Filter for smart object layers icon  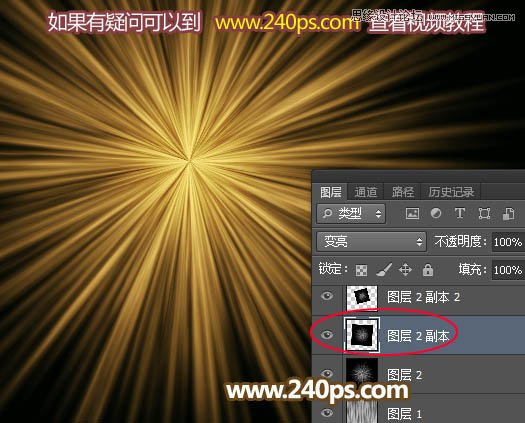(508, 214)
